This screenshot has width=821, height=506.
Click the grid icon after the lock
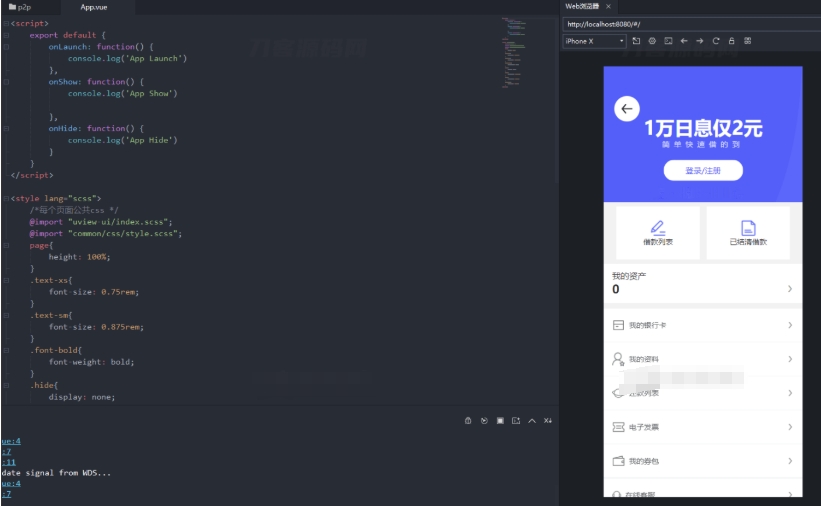(748, 41)
